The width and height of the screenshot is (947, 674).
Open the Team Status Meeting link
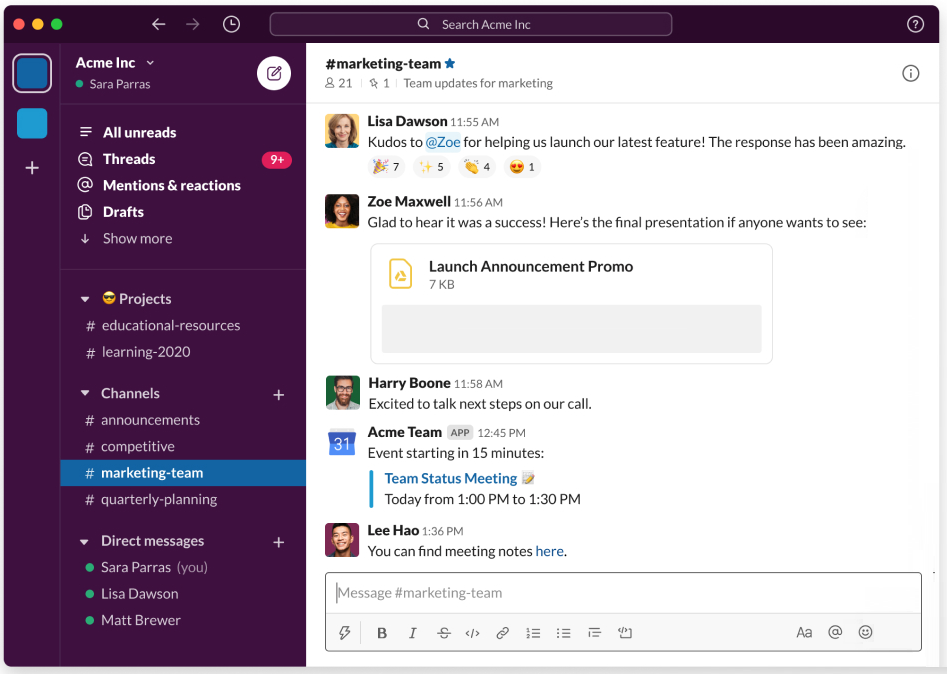451,478
